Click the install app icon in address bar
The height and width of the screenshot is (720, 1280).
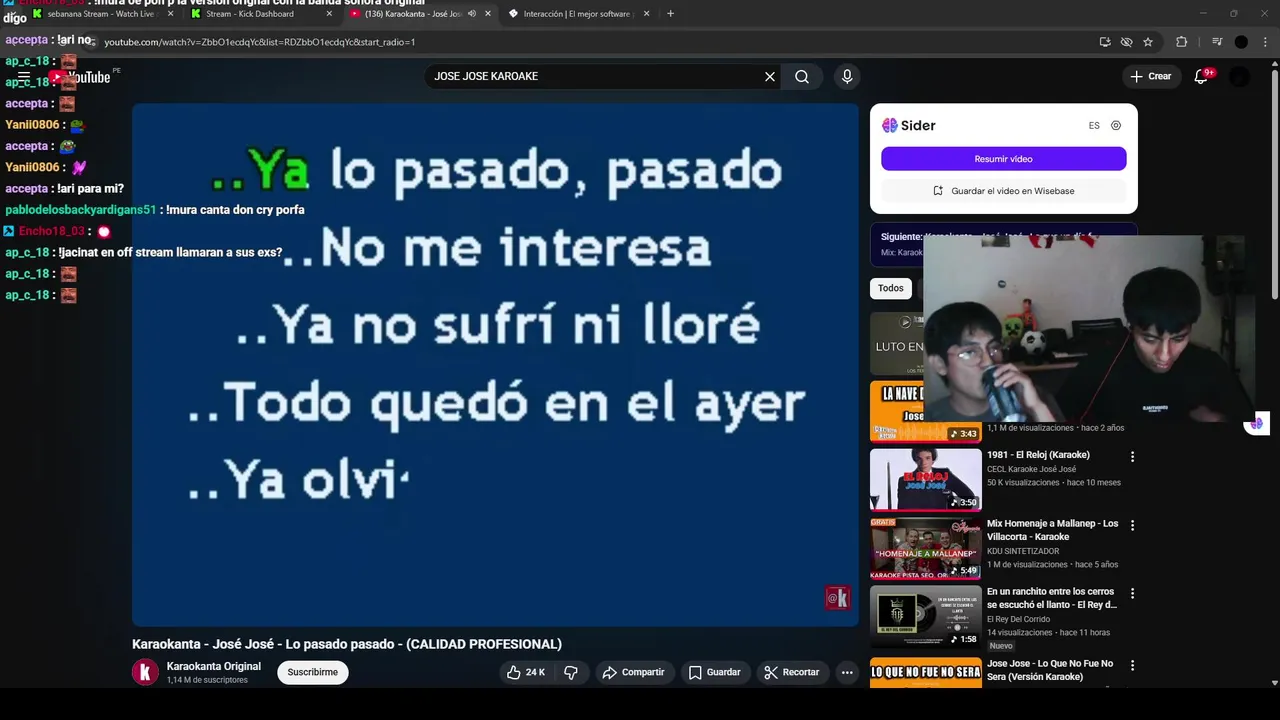(x=1105, y=42)
